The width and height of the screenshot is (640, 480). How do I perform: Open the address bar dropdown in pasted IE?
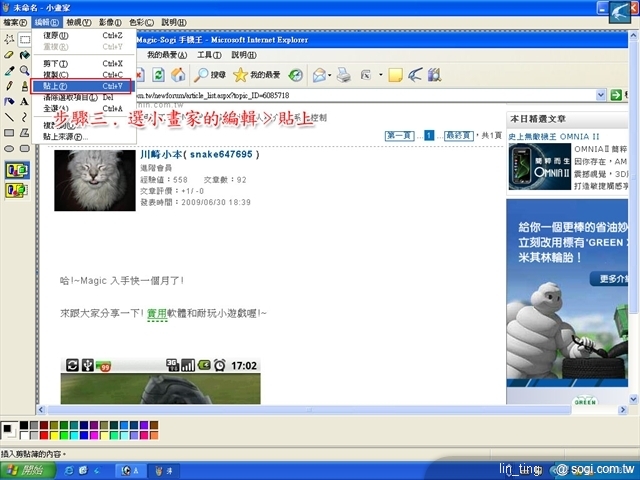(601, 95)
